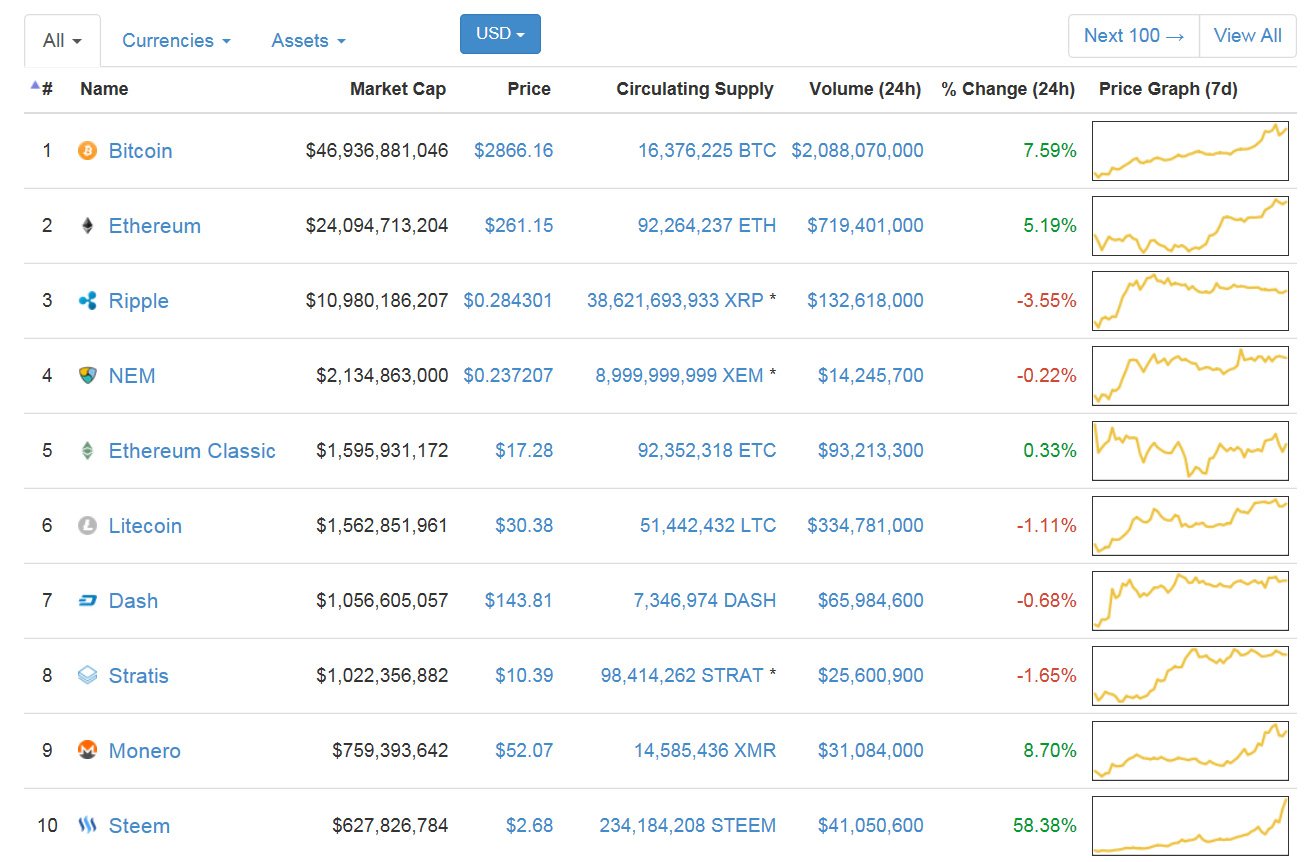This screenshot has height=862, width=1313.
Task: Click the Litecoin logo icon
Action: (88, 526)
